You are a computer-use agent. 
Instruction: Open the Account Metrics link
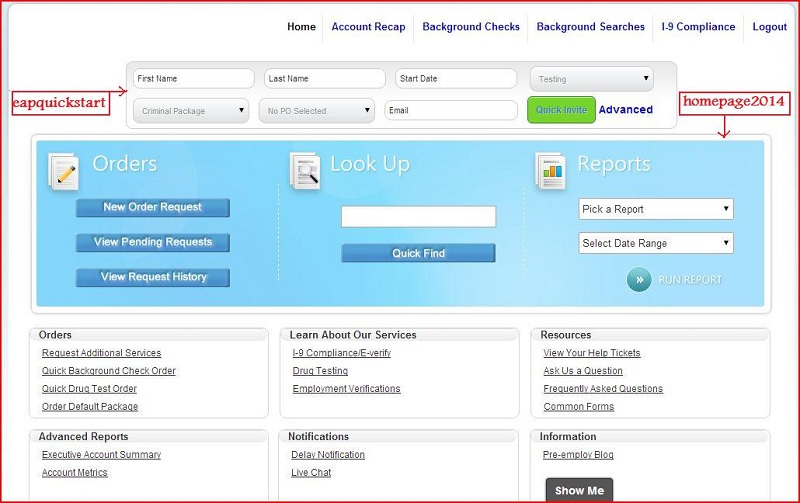(74, 472)
